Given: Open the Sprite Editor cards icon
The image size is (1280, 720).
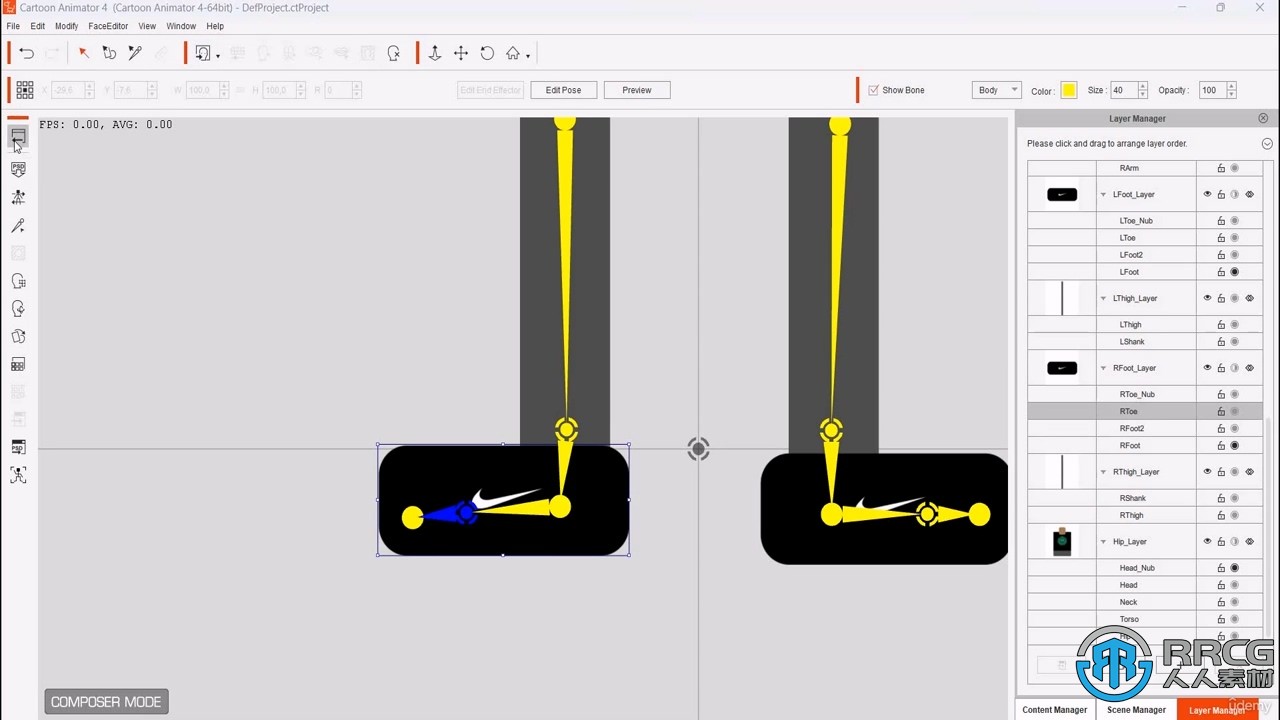Looking at the screenshot, I should pyautogui.click(x=18, y=337).
